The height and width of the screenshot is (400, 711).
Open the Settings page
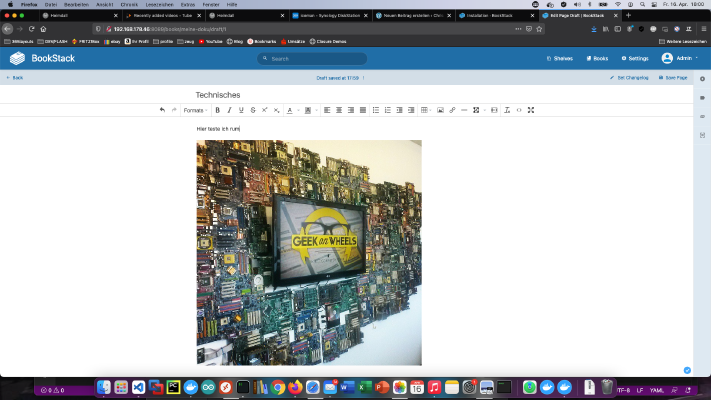[635, 59]
